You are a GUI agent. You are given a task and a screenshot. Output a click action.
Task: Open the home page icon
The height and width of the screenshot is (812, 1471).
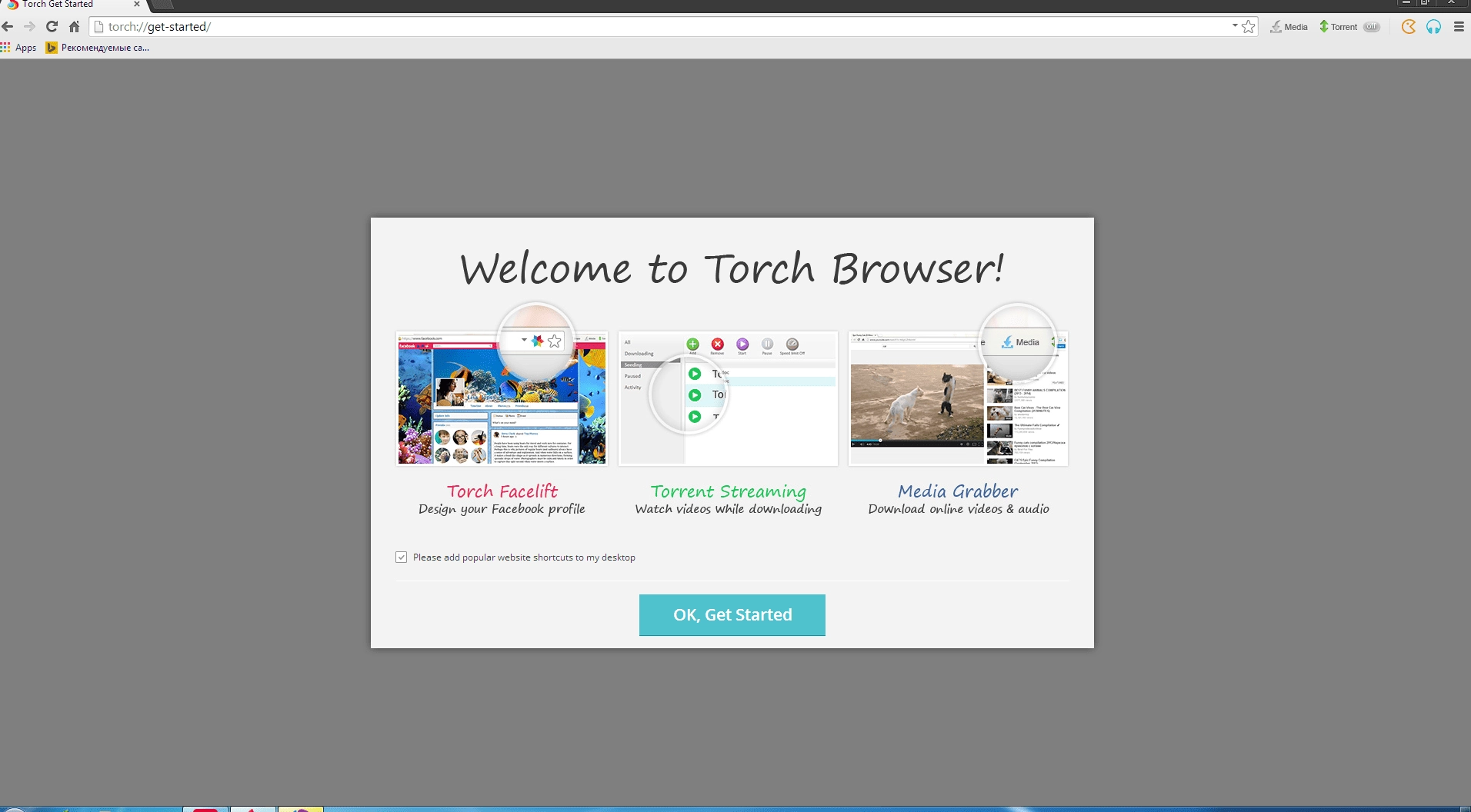coord(74,26)
